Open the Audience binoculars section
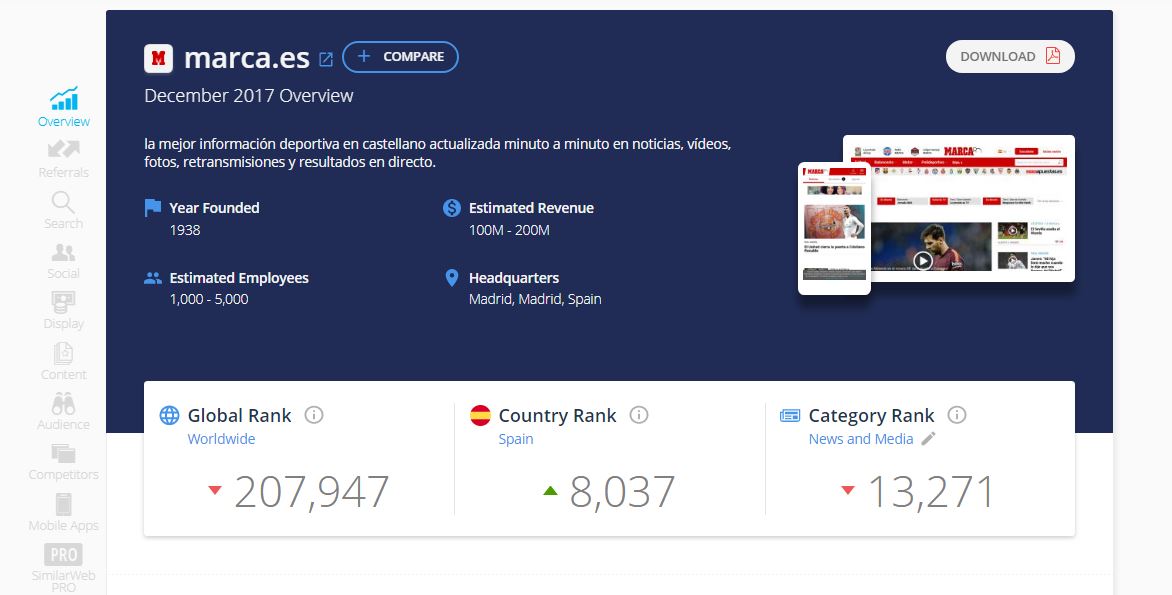Image resolution: width=1172 pixels, height=595 pixels. [x=64, y=412]
